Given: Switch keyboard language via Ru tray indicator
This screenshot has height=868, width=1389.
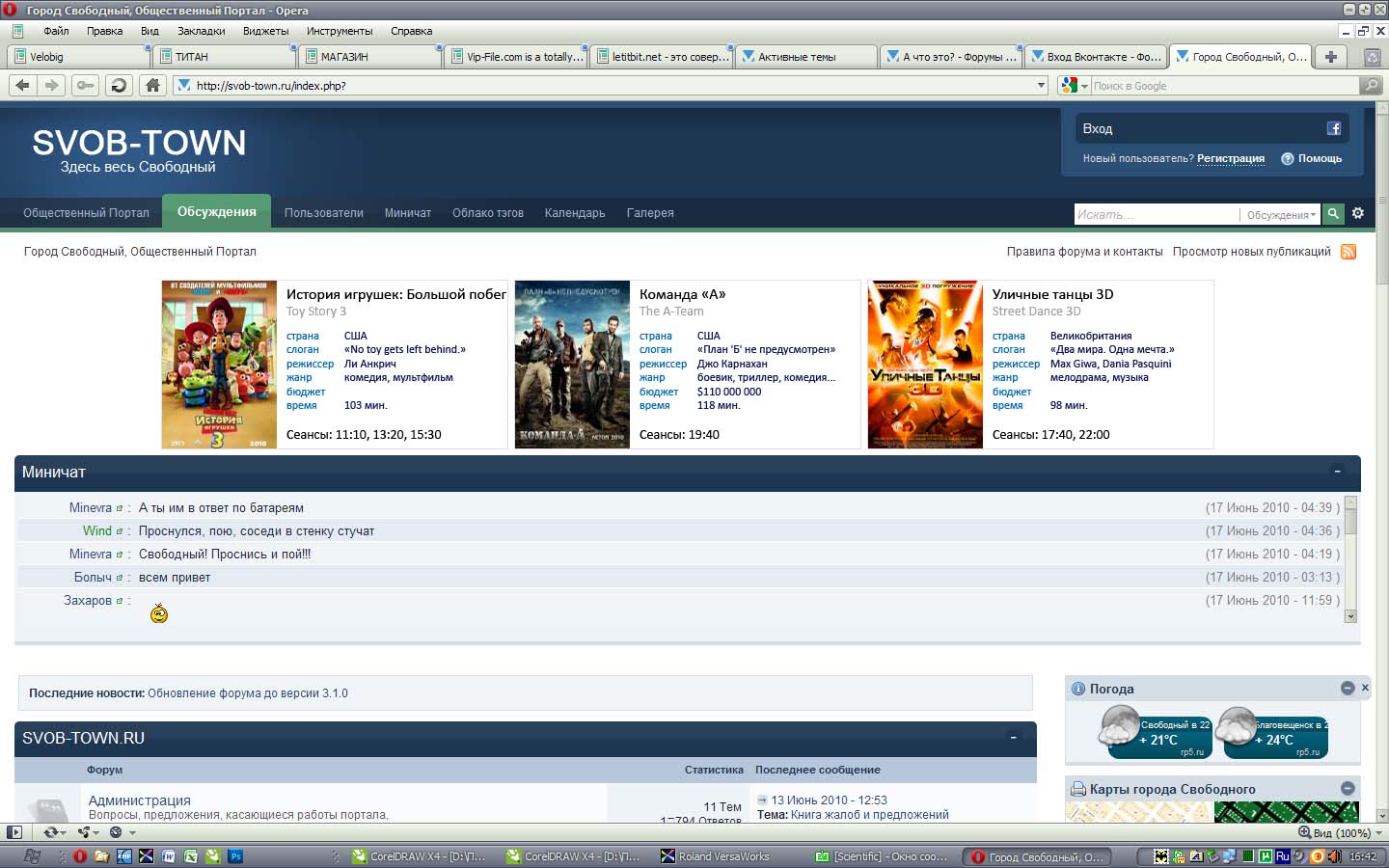Looking at the screenshot, I should tap(1282, 855).
